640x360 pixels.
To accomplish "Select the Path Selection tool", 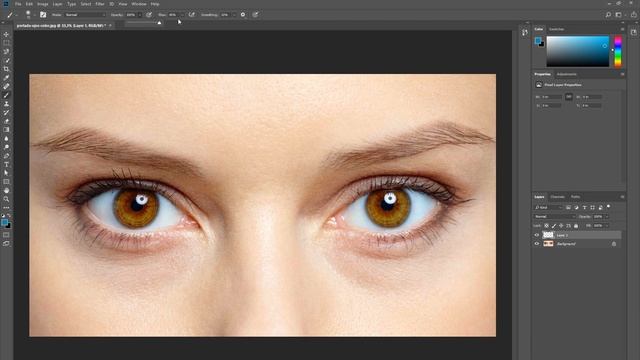I will [6, 173].
